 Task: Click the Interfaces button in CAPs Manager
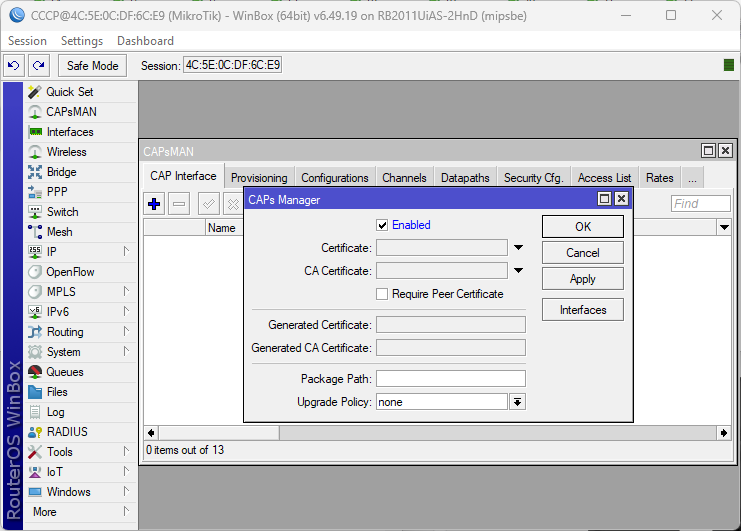click(x=583, y=310)
